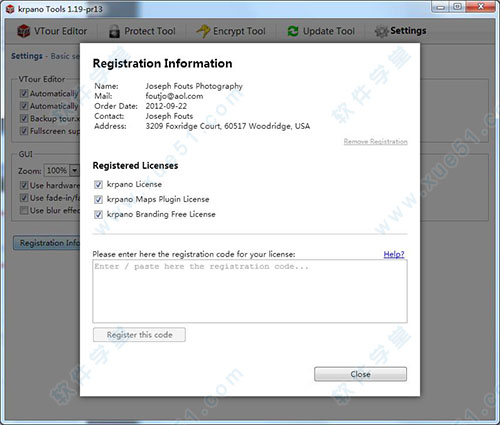This screenshot has height=425, width=500.
Task: Focus the registration code text area
Action: (x=250, y=291)
